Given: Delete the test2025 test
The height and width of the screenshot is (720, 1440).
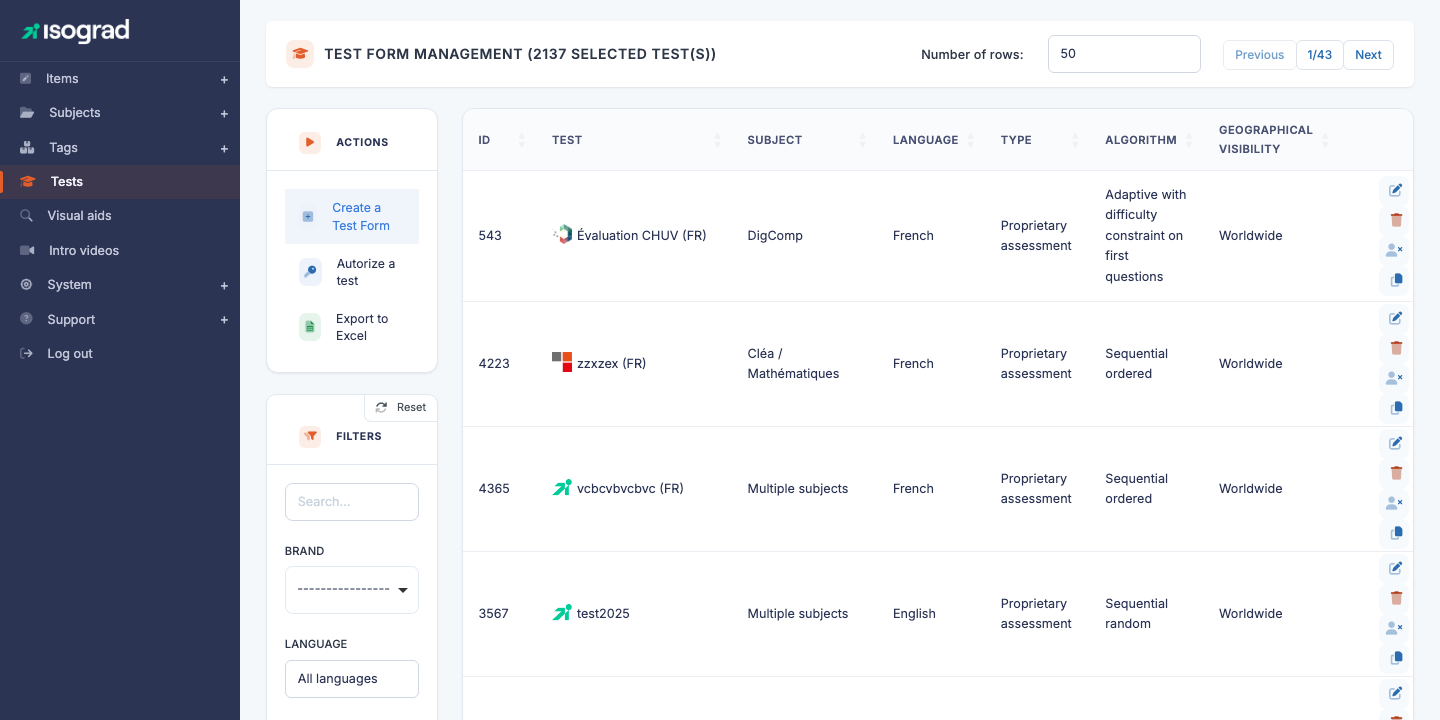Looking at the screenshot, I should [1396, 598].
